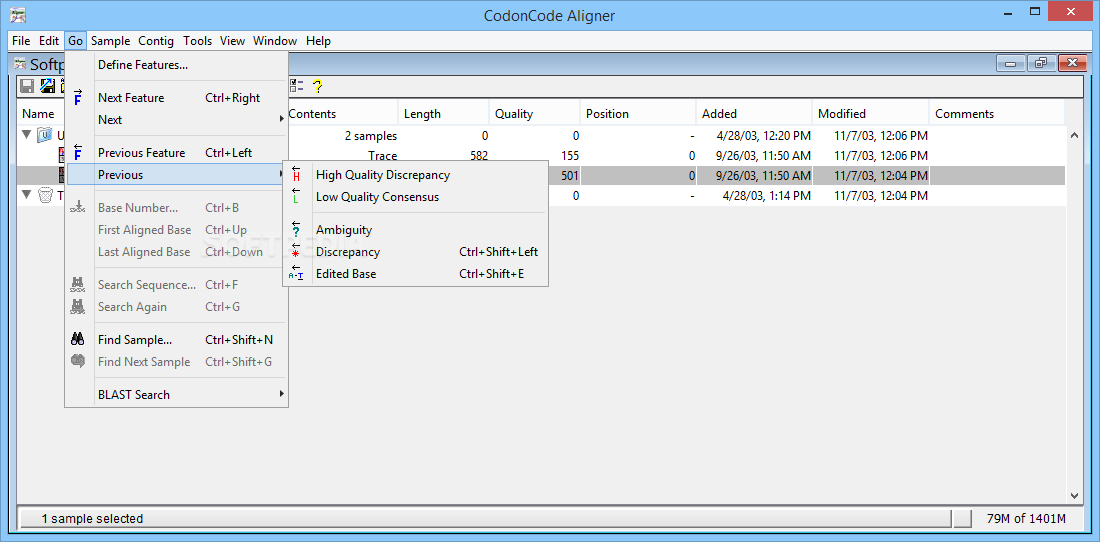
Task: Sort by the Name column header
Action: [38, 114]
